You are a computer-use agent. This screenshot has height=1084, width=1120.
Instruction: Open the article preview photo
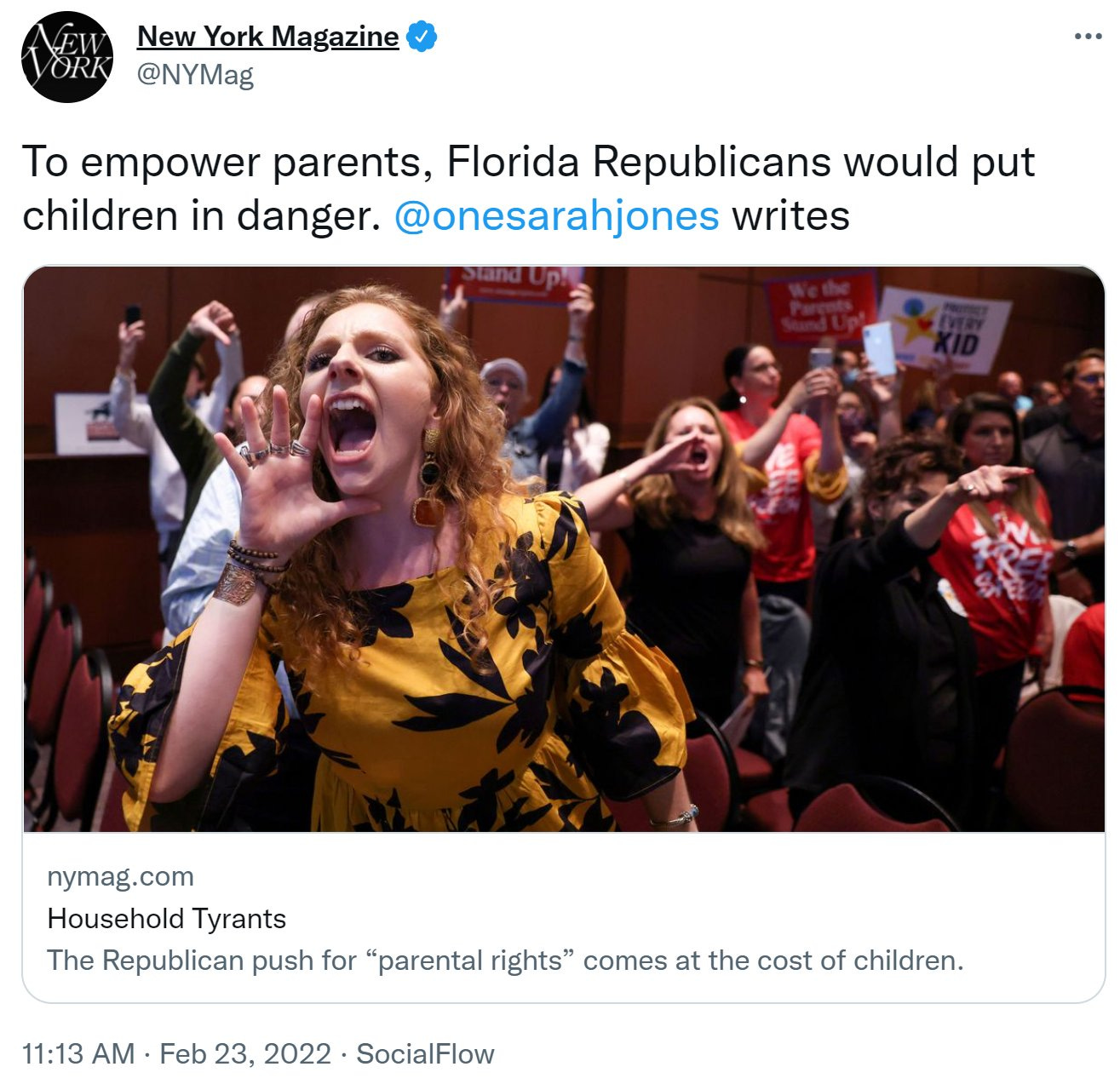(563, 549)
